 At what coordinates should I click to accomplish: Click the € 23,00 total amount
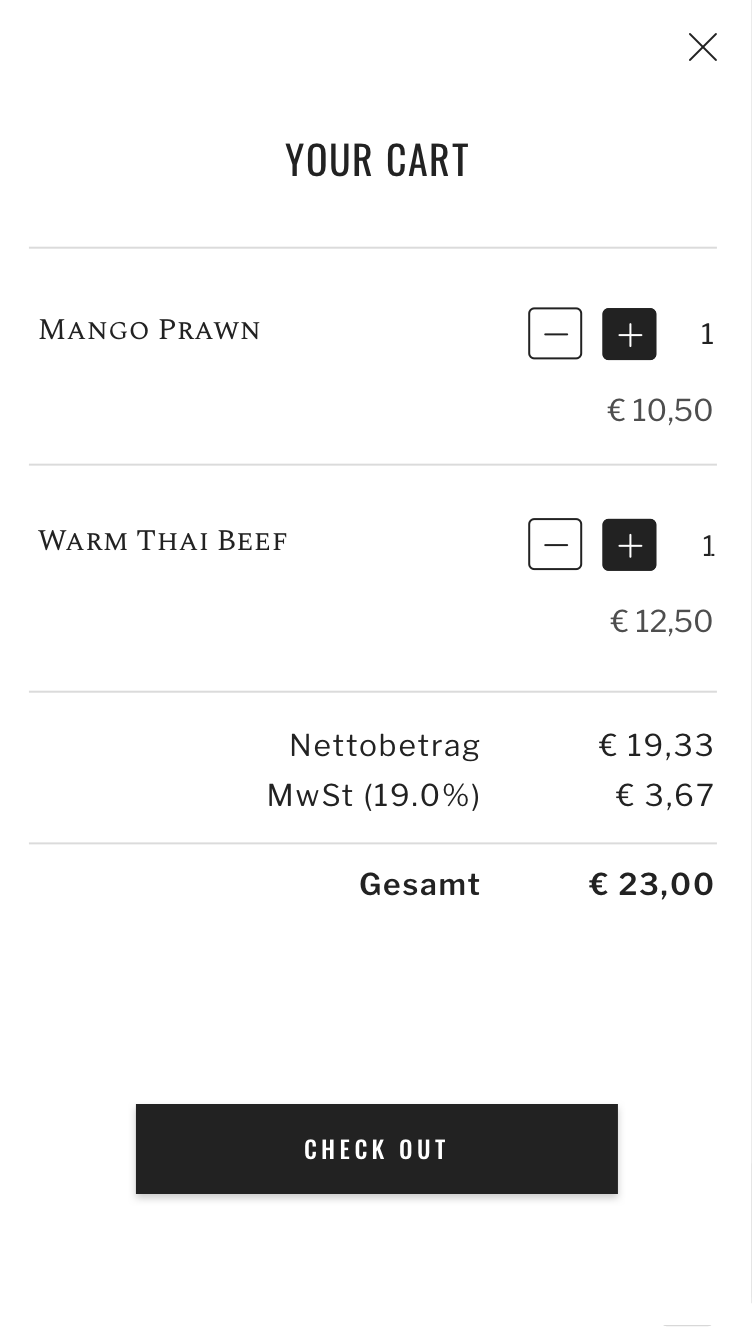[x=651, y=884]
